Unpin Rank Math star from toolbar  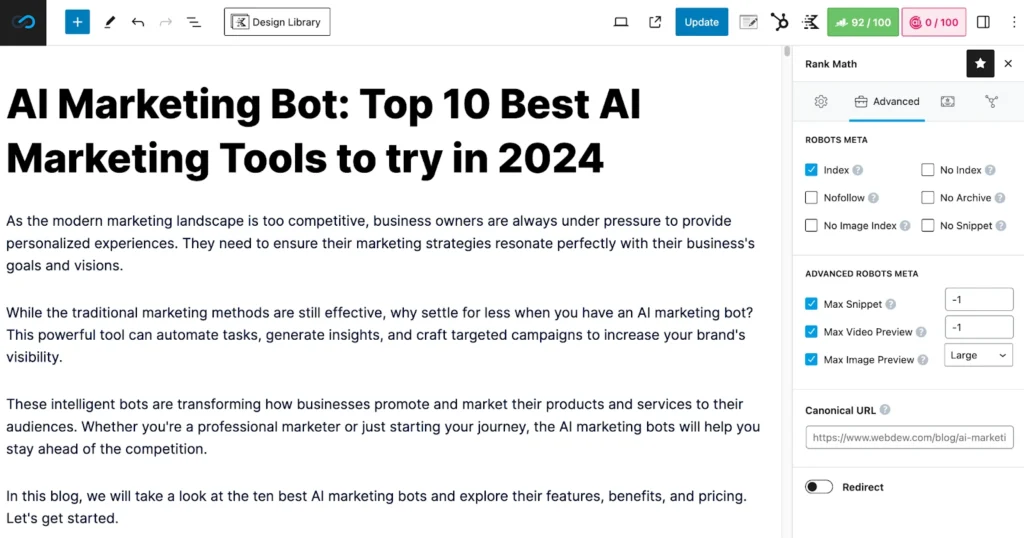[980, 64]
